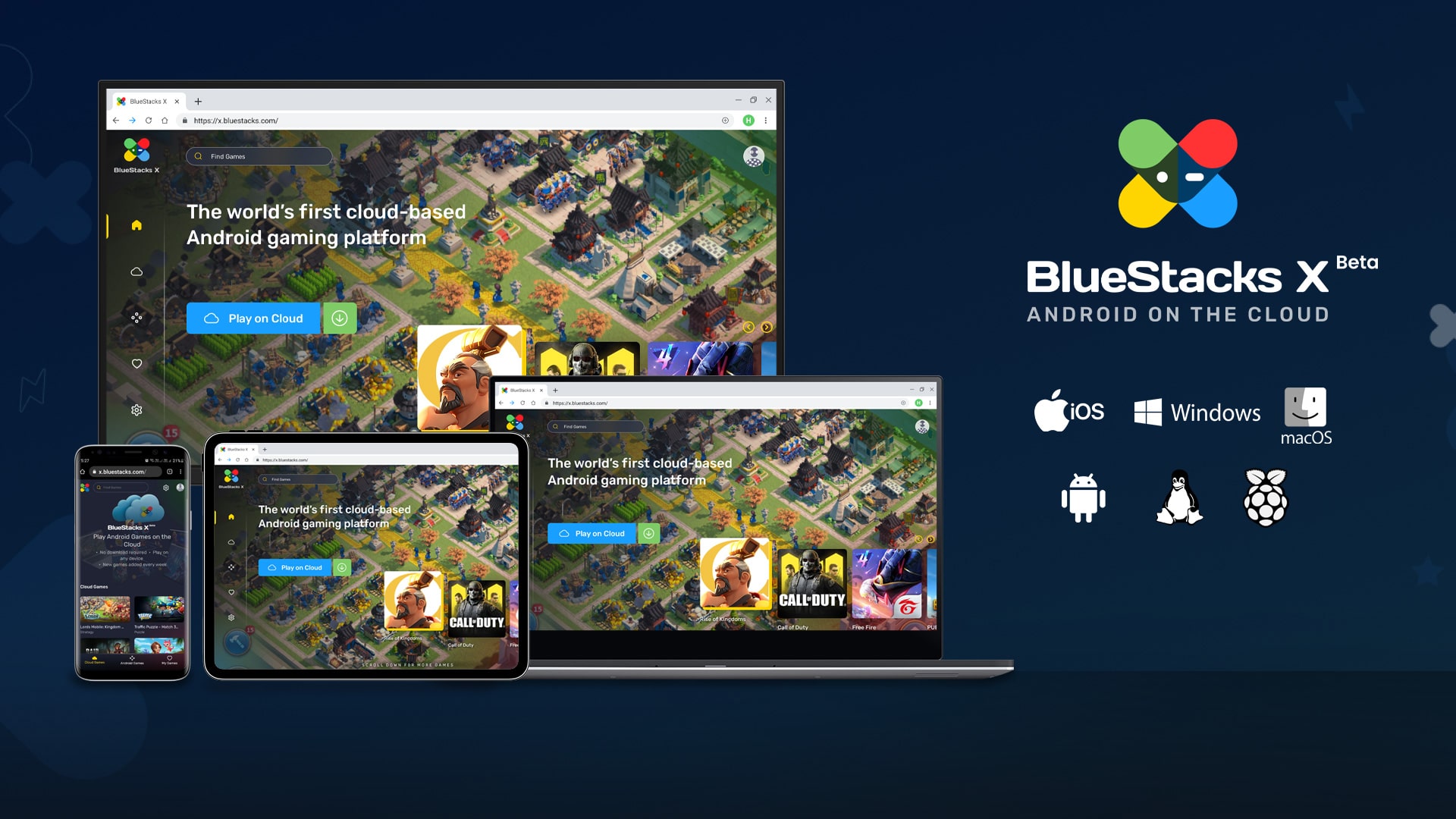Click the settings gear icon in sidebar

136,409
